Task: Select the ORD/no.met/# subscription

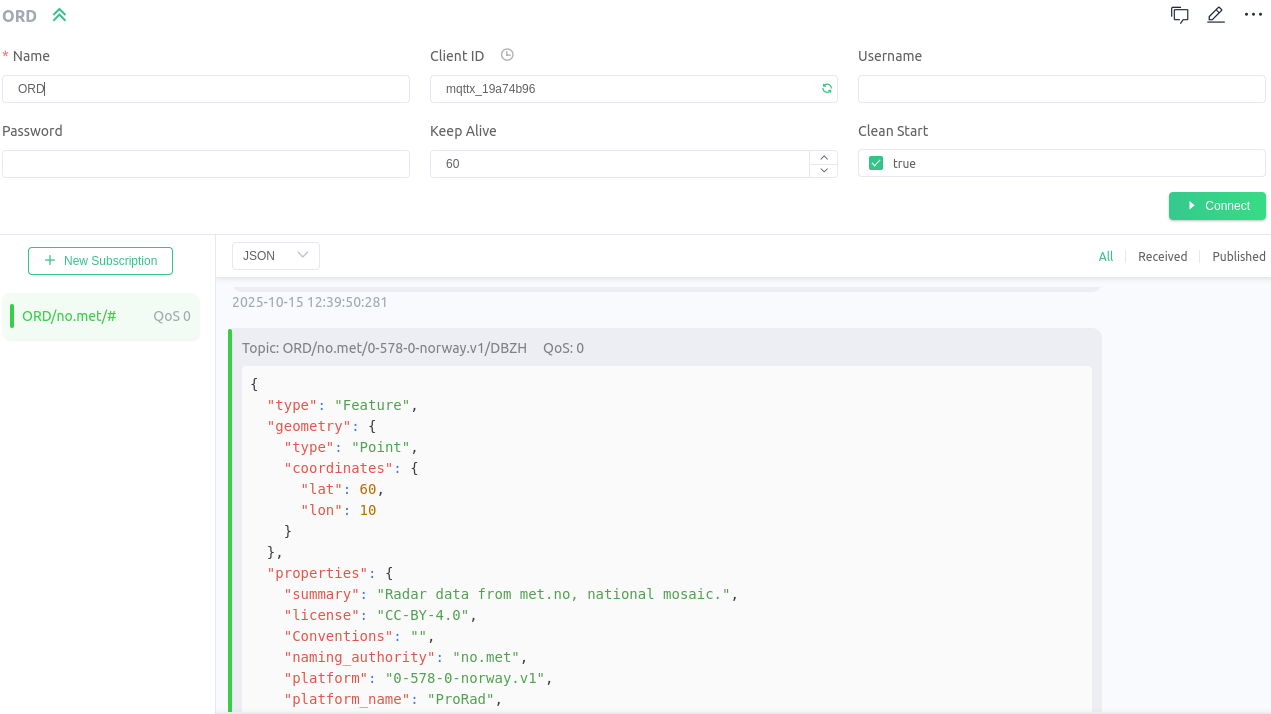Action: pyautogui.click(x=101, y=316)
